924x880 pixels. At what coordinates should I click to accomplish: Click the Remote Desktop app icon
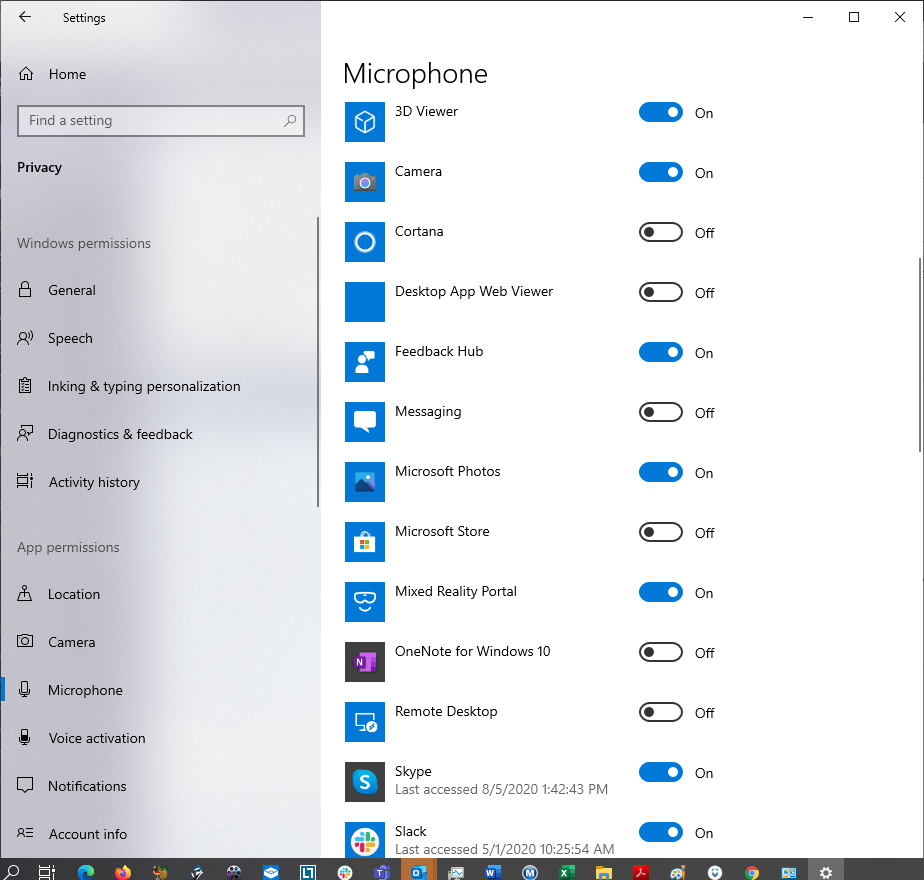(x=365, y=722)
